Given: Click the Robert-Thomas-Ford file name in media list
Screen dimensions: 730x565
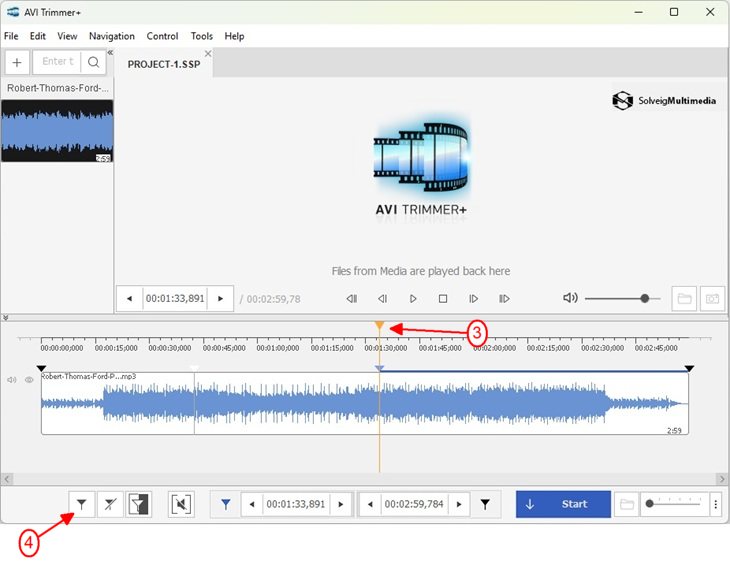Looking at the screenshot, I should pos(57,88).
